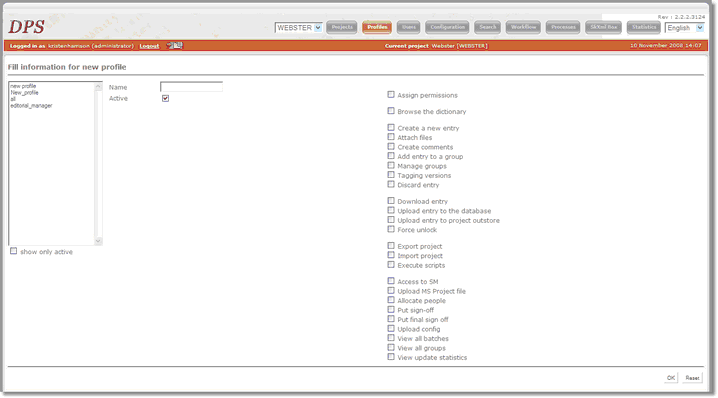Viewport: 718px width, 398px height.
Task: Click the icon next to Logout
Action: 174,45
